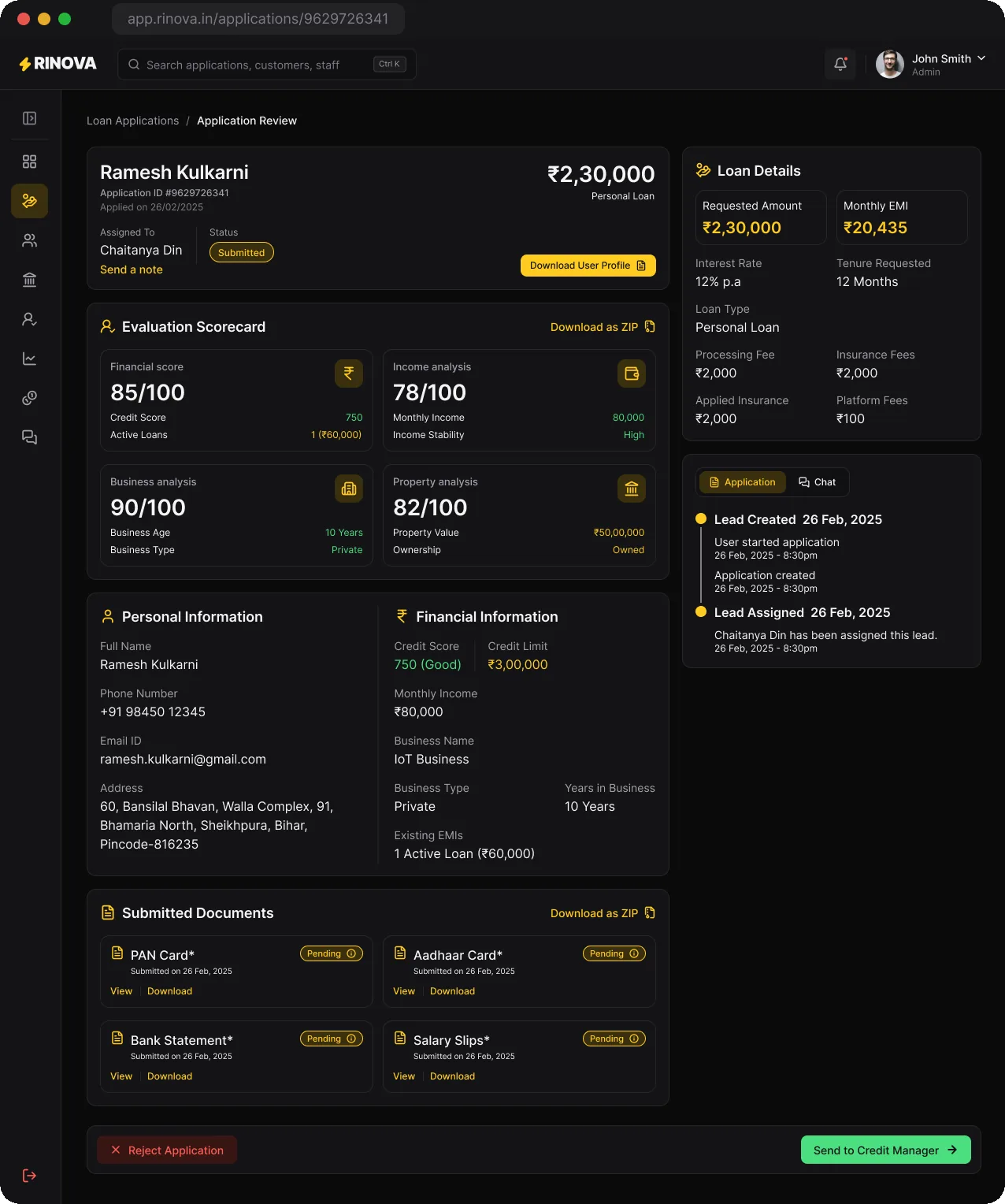Click the Application Review breadcrumb
Image resolution: width=1005 pixels, height=1204 pixels.
tap(247, 121)
